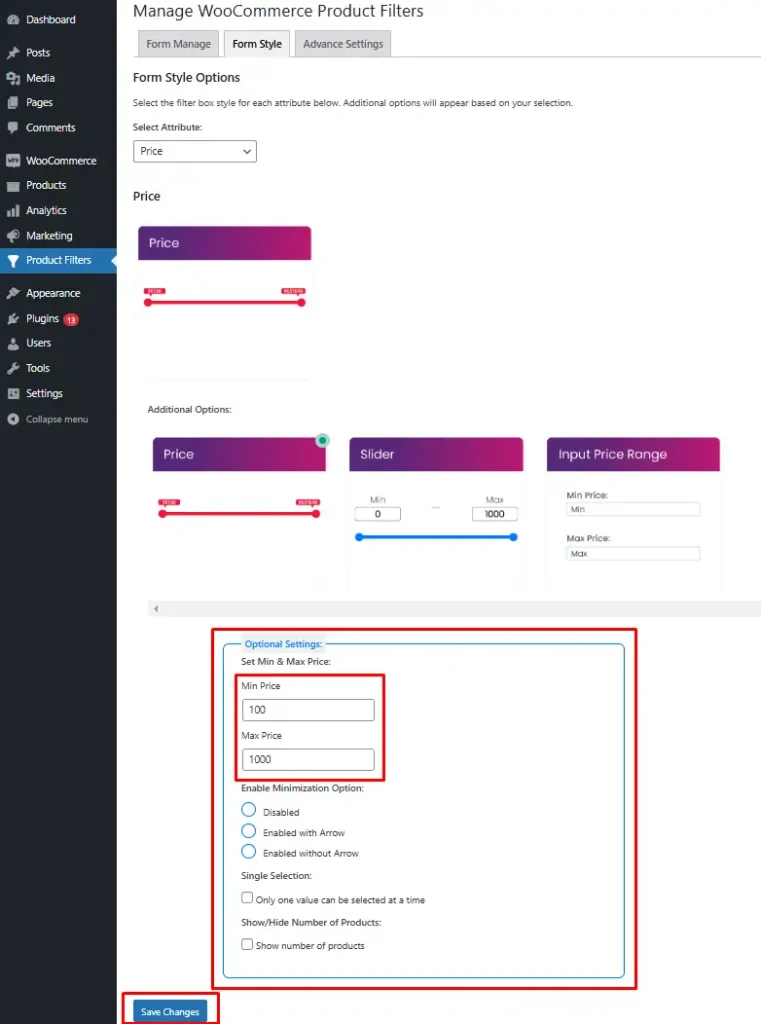
Task: Click the Products box icon
Action: pyautogui.click(x=13, y=185)
